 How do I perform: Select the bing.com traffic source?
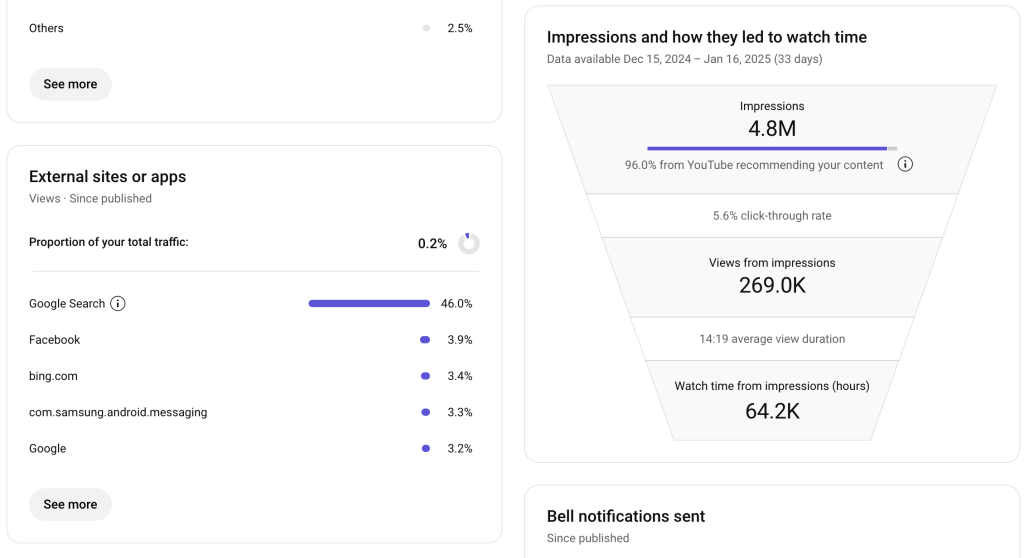(53, 376)
